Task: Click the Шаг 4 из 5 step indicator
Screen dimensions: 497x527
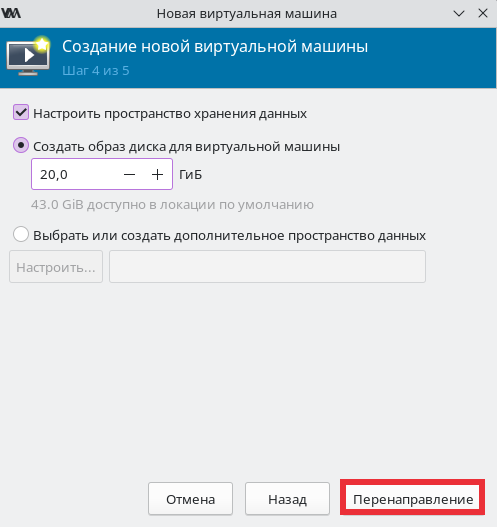Action: 96,71
